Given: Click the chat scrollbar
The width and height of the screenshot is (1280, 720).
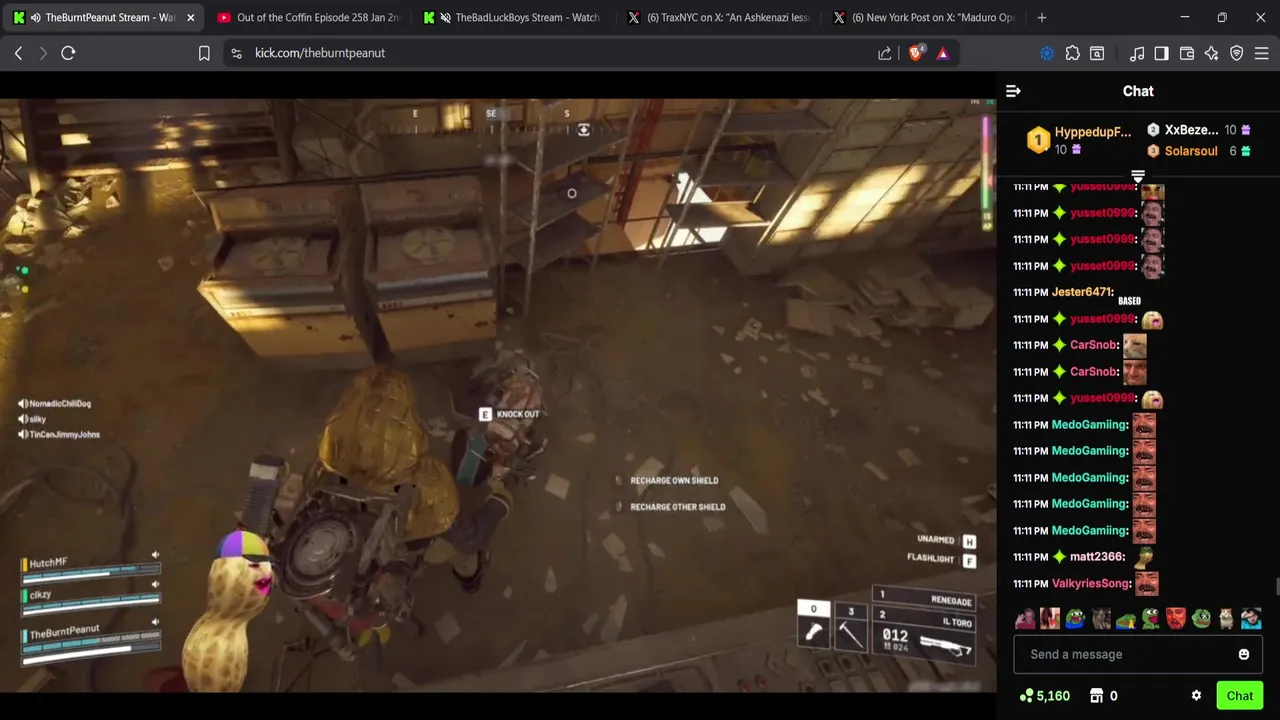Looking at the screenshot, I should click(x=1277, y=588).
